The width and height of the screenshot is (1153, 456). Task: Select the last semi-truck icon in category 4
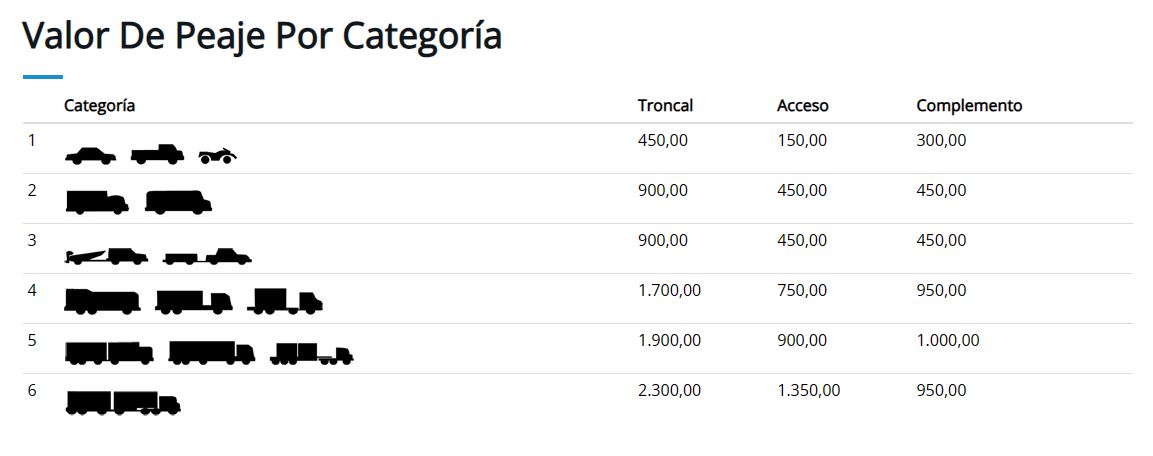pyautogui.click(x=285, y=302)
